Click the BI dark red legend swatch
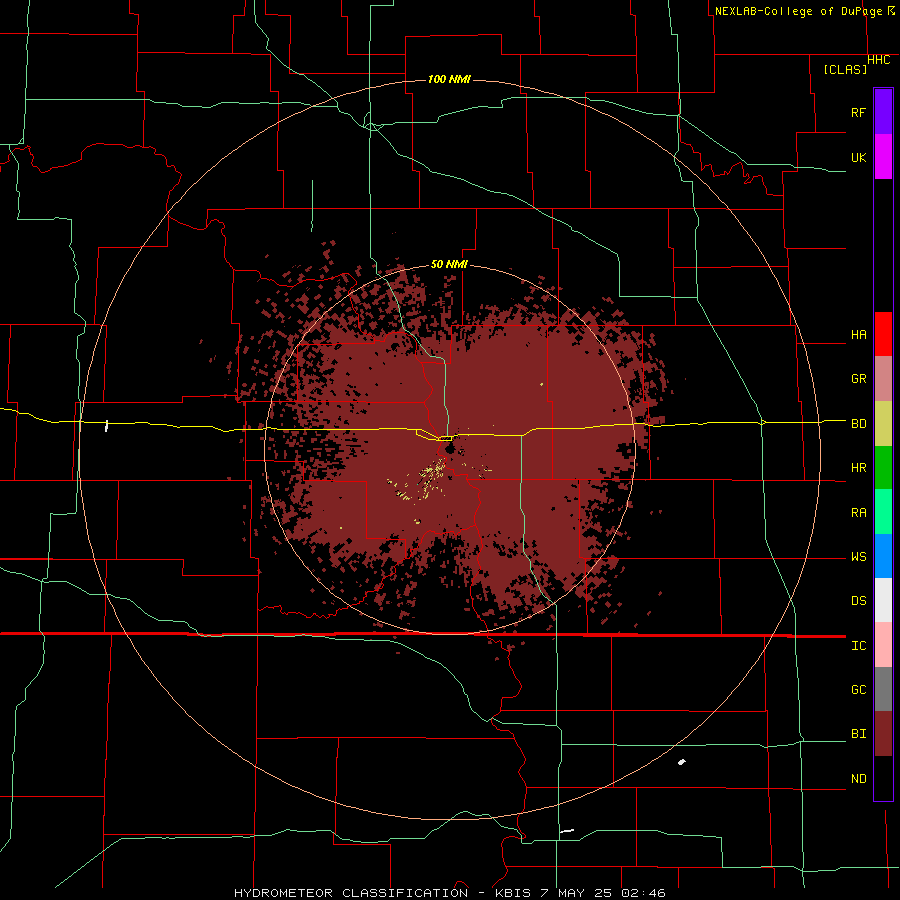Screen dimensions: 900x900 pos(883,734)
